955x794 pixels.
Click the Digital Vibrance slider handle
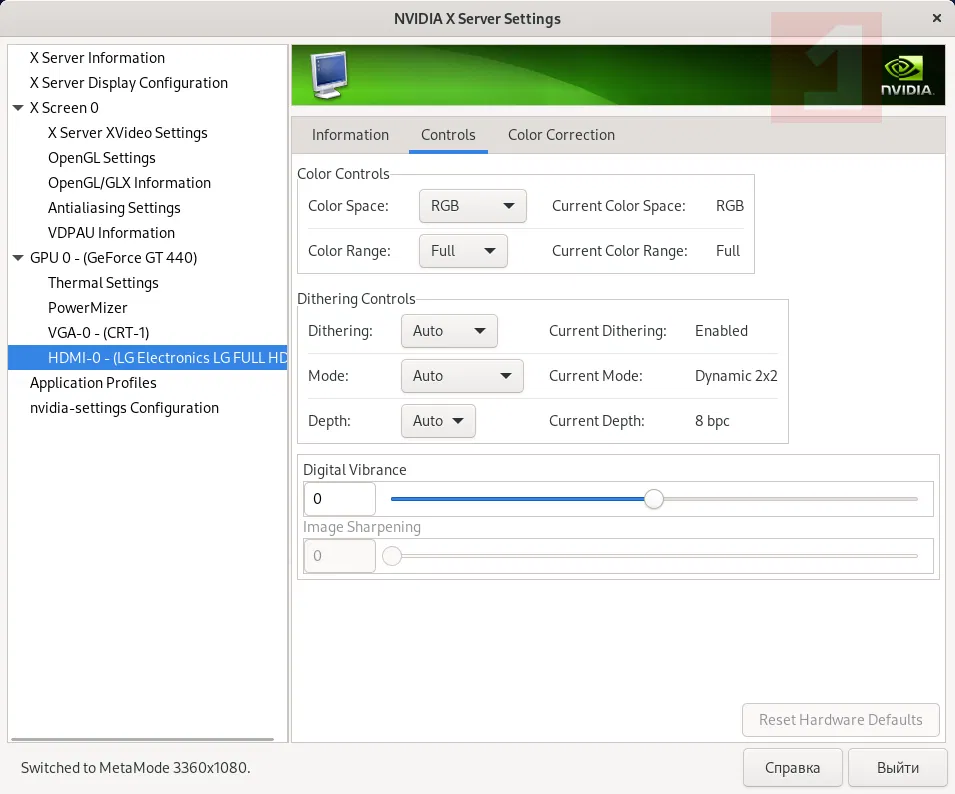coord(654,499)
